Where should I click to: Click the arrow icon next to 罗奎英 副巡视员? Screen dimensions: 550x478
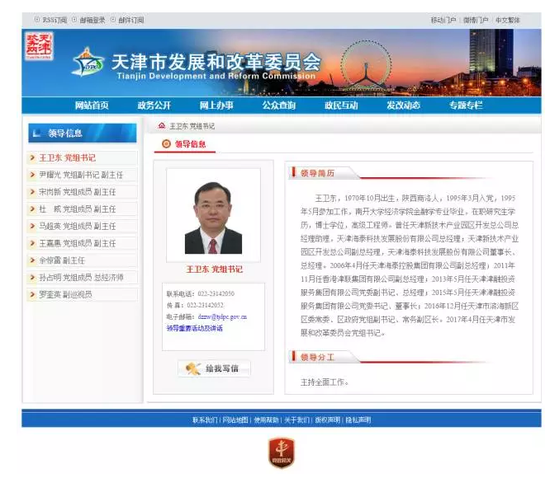32,294
